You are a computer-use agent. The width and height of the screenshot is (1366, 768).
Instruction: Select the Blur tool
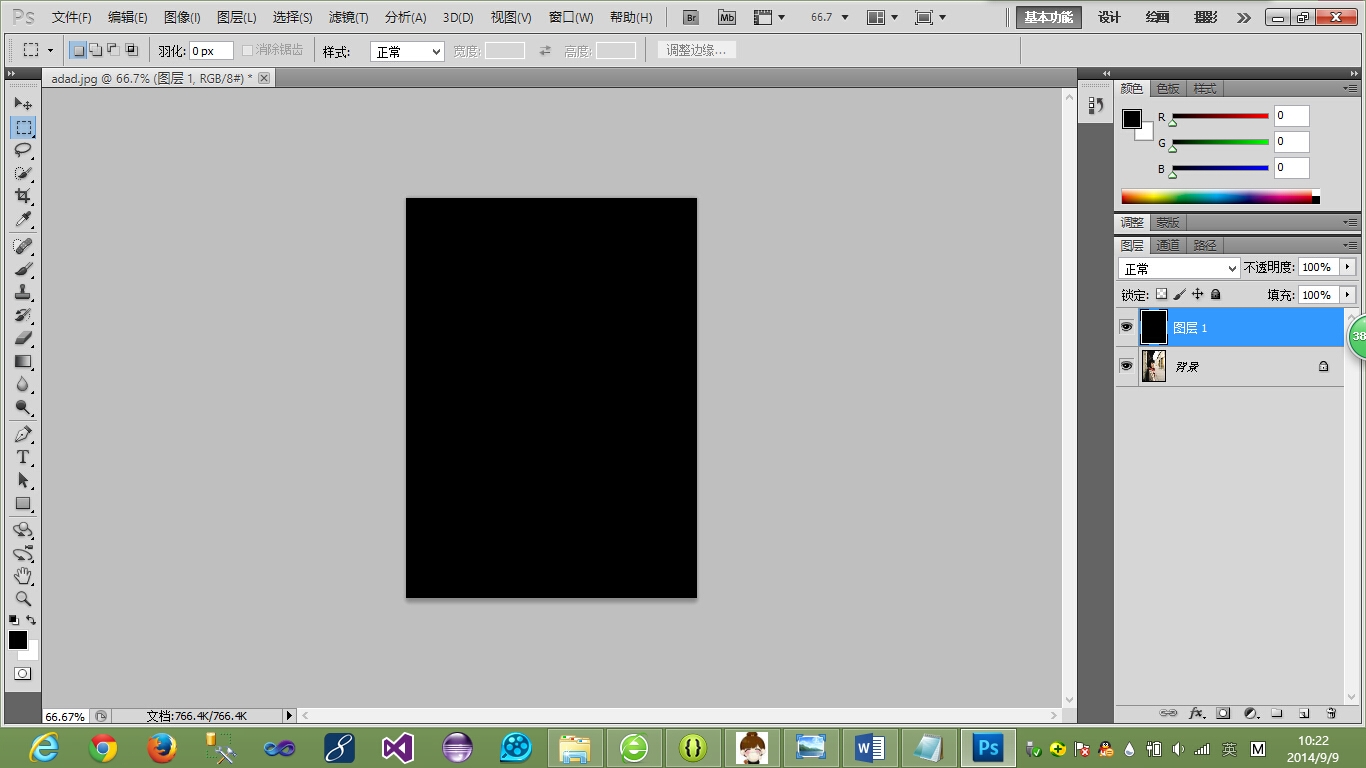23,384
